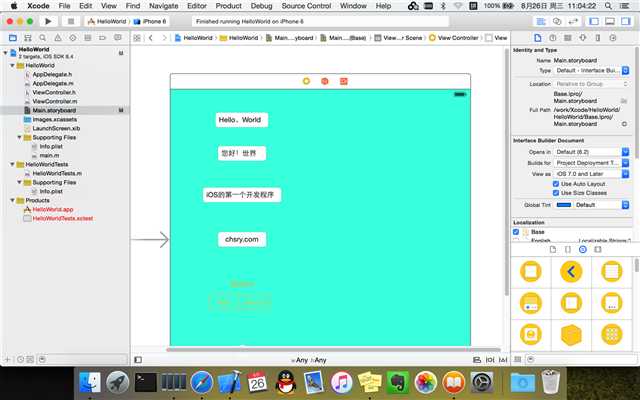Run the HelloWorld project with the play button
Viewport: 640px width, 400px height.
(48, 21)
